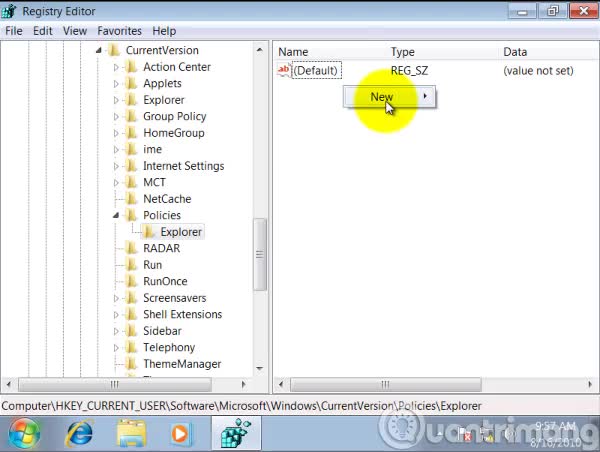Click the tree pane scroll up arrow

[260, 50]
